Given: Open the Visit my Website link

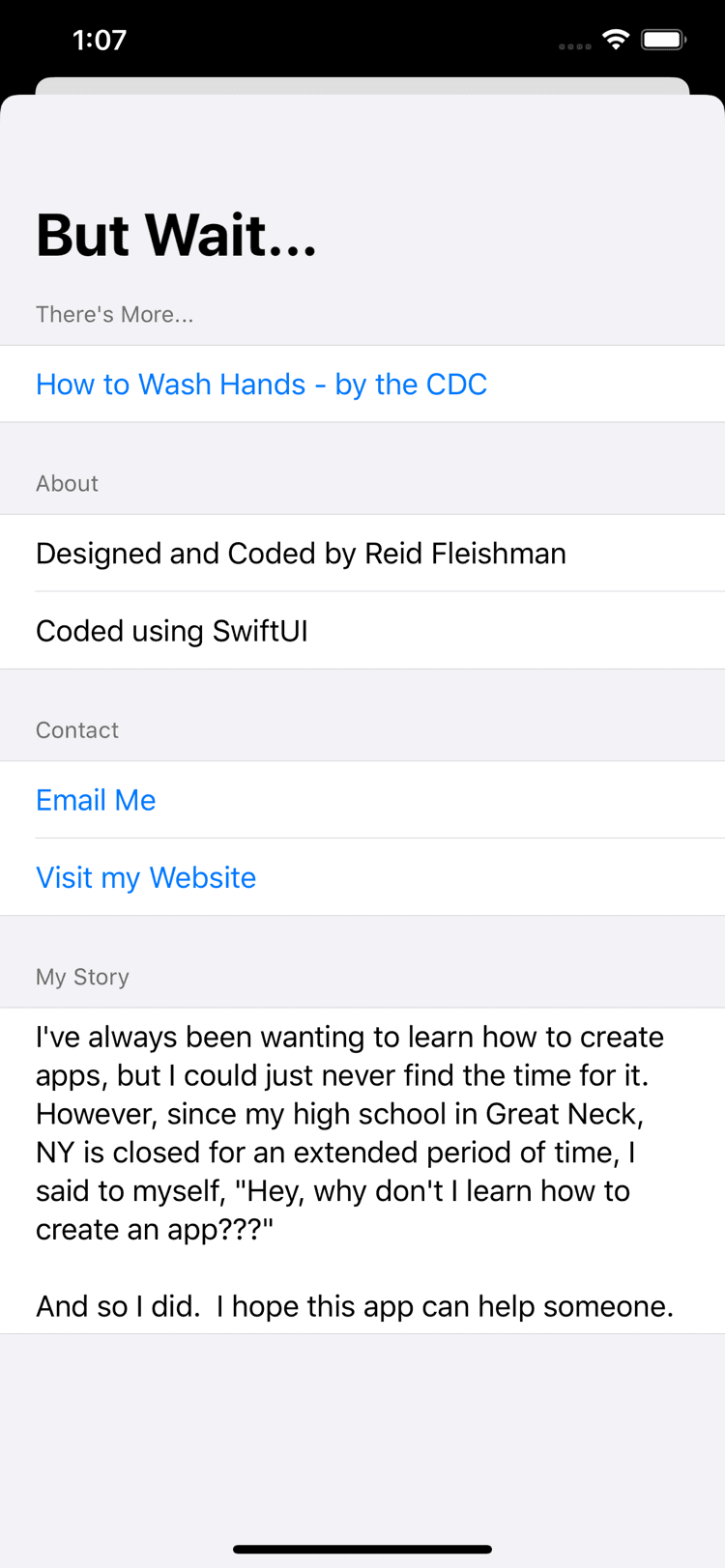Looking at the screenshot, I should pos(146,877).
